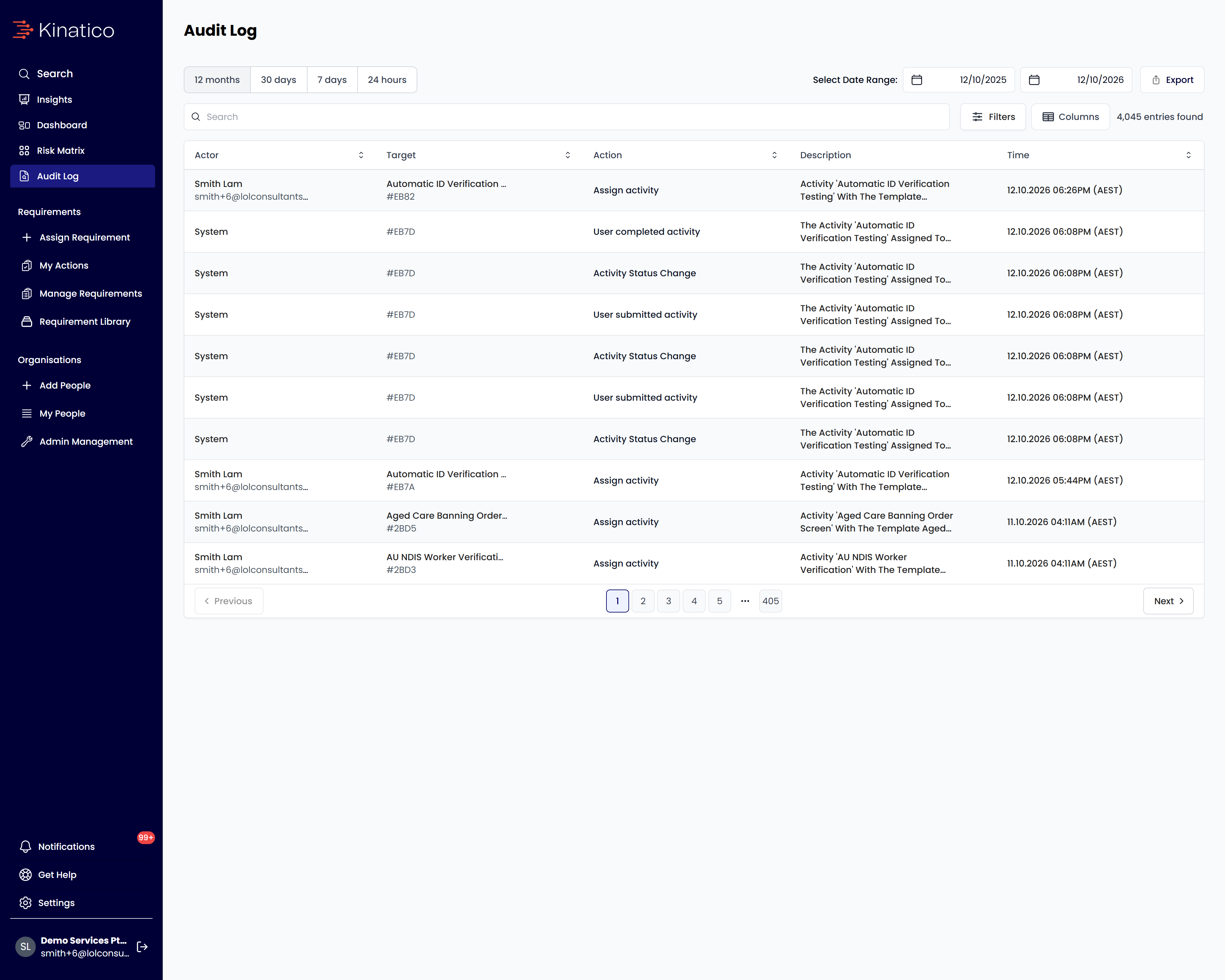The height and width of the screenshot is (980, 1225).
Task: Open the Filters panel
Action: [x=993, y=117]
